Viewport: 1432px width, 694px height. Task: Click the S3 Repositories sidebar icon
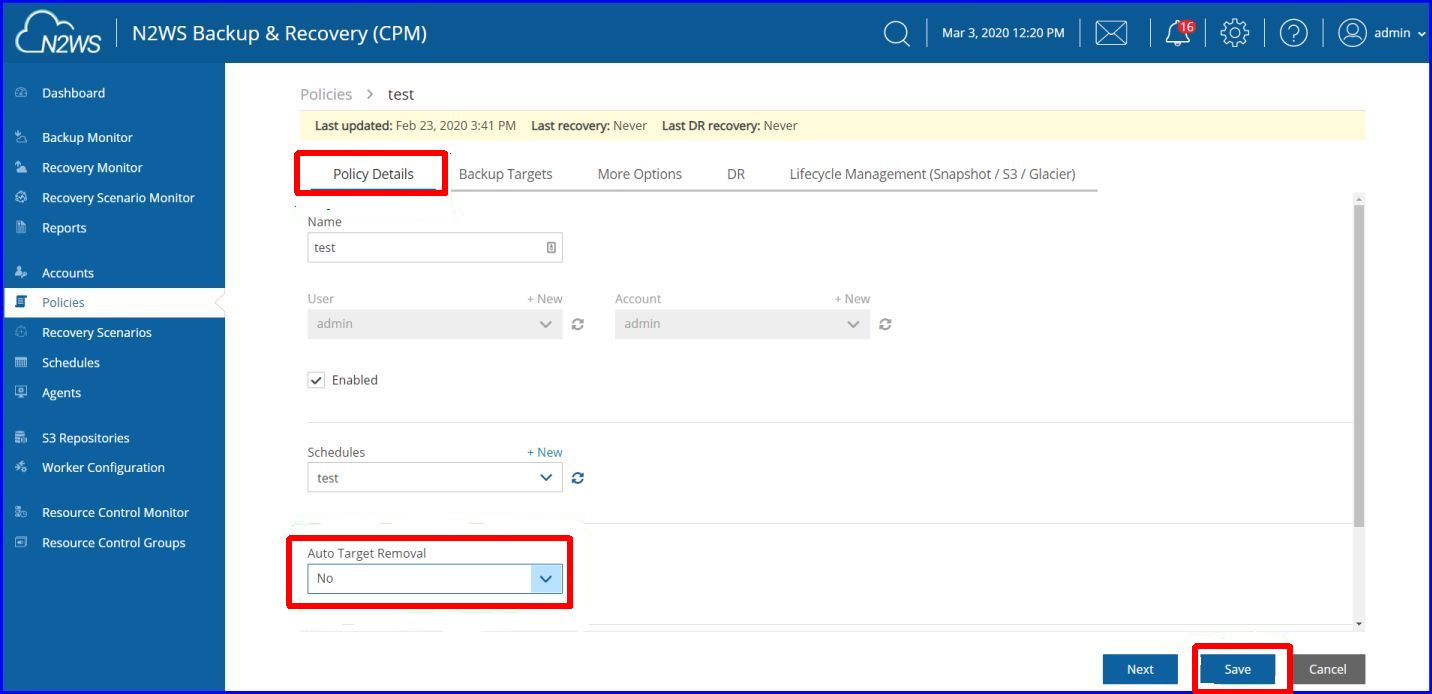(21, 437)
